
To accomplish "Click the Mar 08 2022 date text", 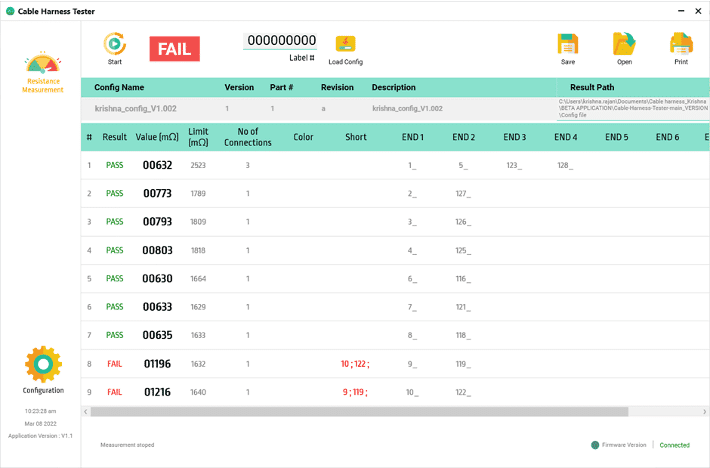I will point(40,424).
